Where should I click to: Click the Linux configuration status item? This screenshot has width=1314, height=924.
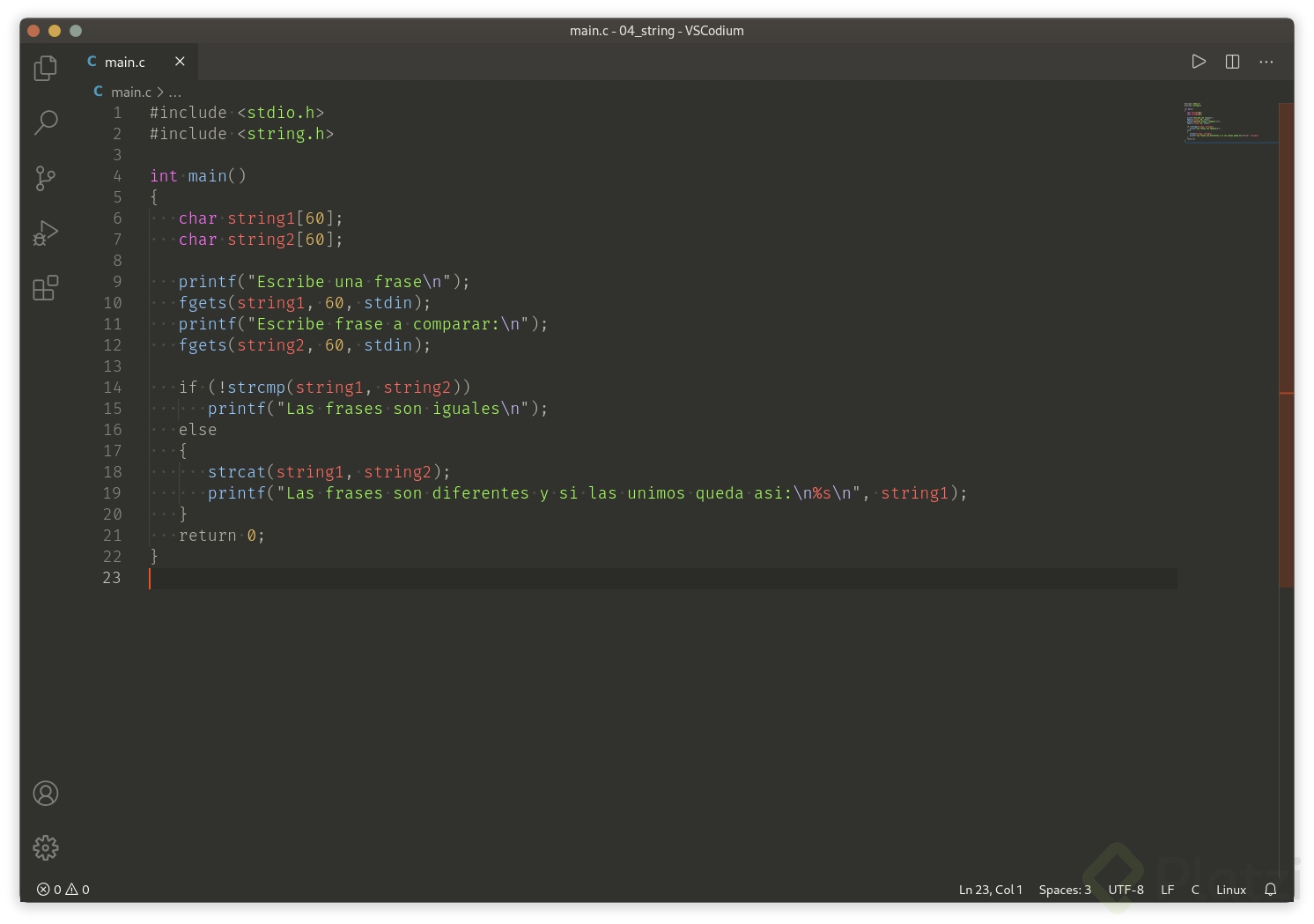click(x=1230, y=890)
